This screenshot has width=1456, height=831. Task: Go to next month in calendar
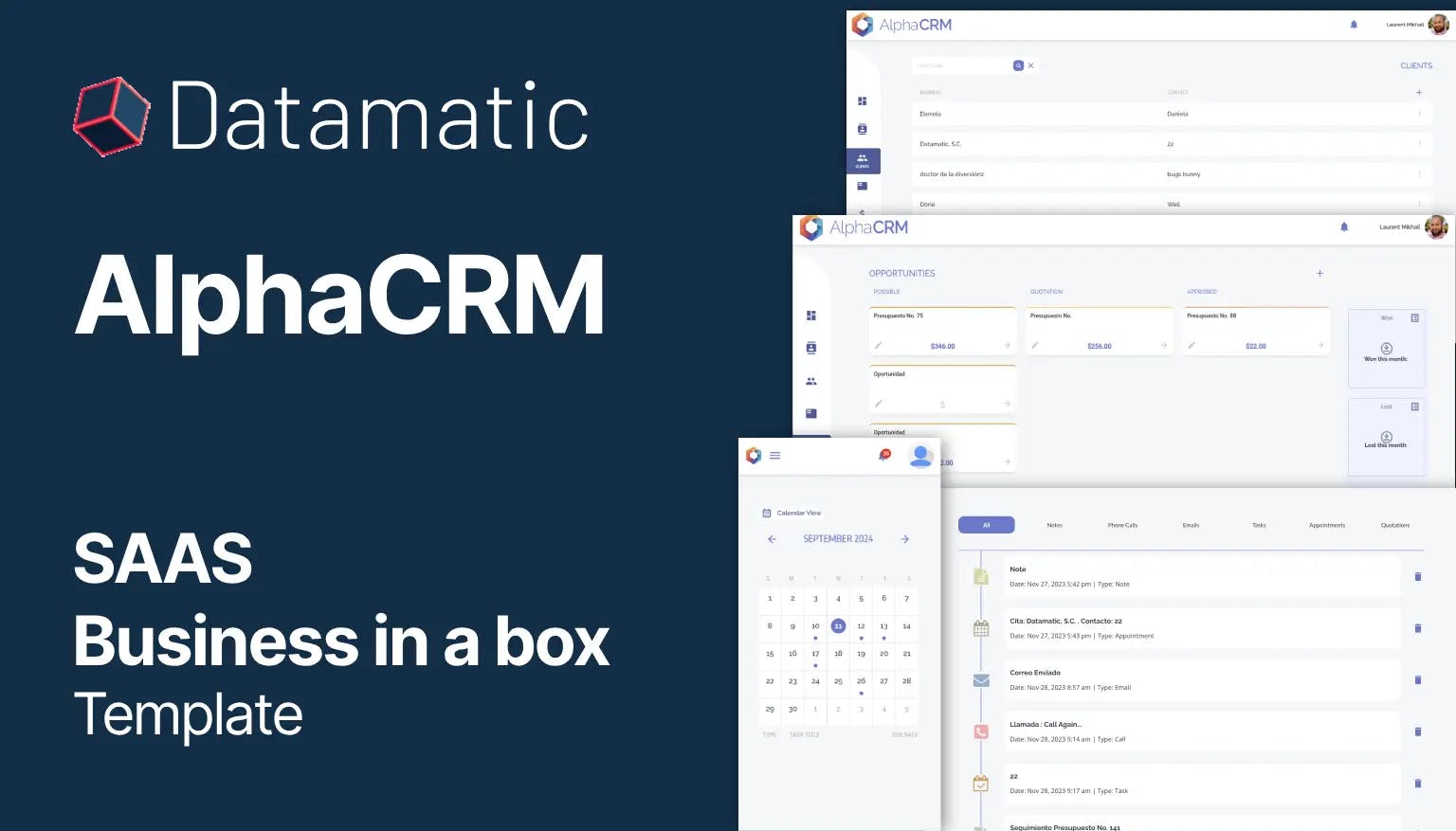pyautogui.click(x=904, y=539)
